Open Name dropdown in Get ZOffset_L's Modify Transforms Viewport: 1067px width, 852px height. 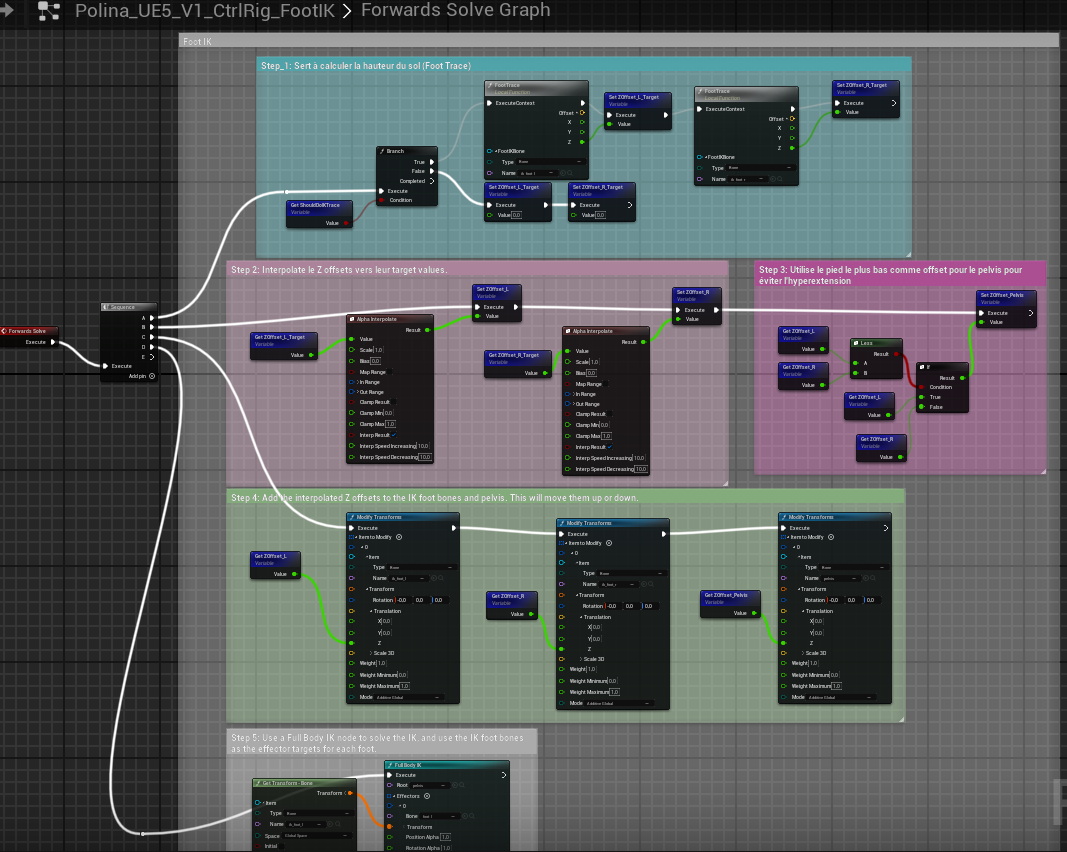[x=409, y=578]
